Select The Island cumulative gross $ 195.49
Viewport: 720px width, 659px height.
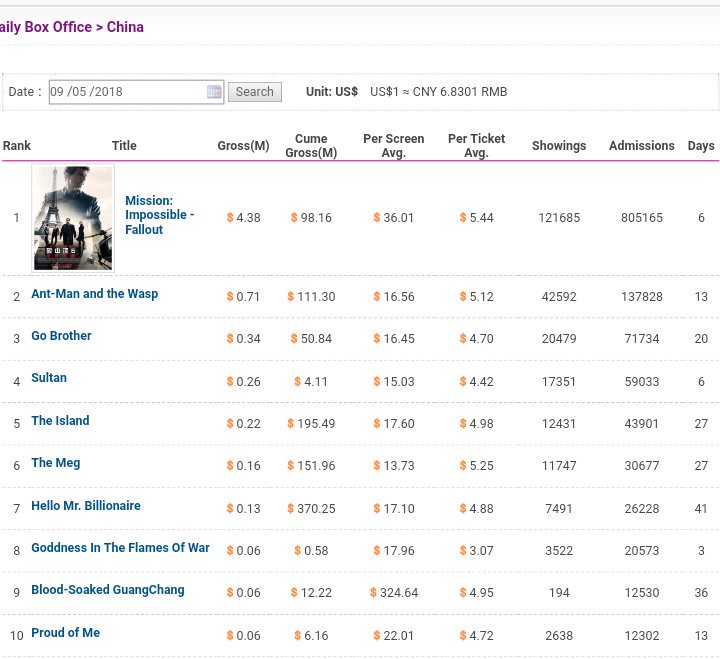click(311, 424)
